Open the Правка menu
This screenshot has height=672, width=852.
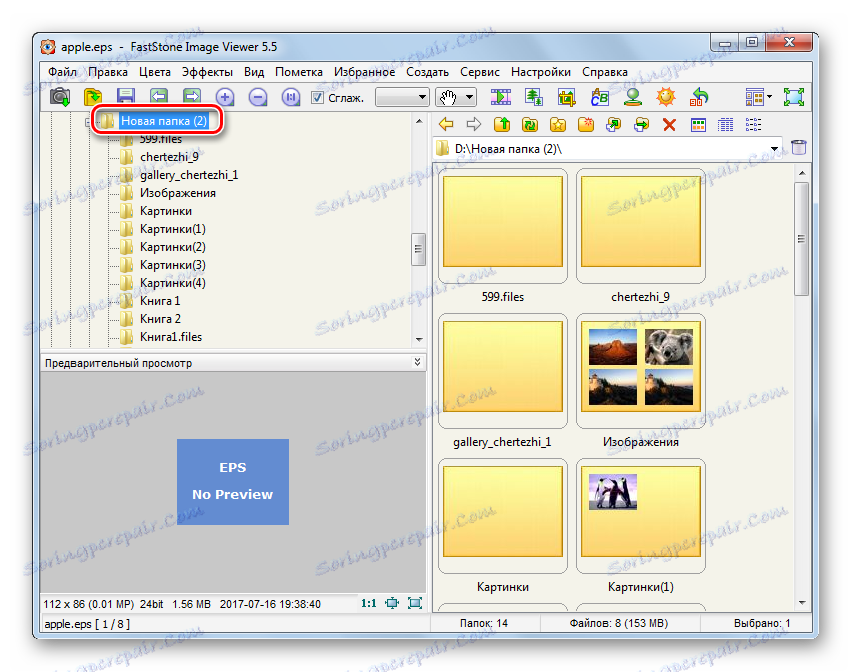tap(108, 72)
